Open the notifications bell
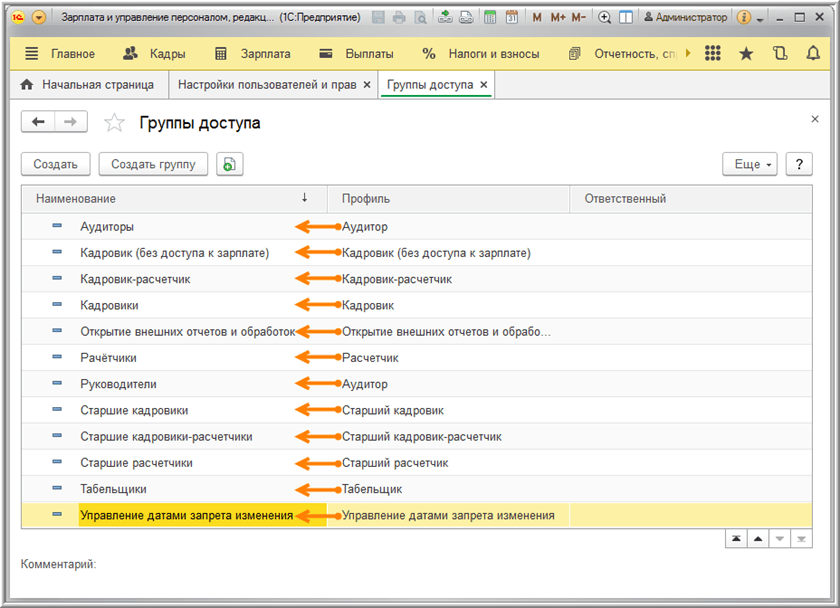The height and width of the screenshot is (608, 840). (812, 54)
